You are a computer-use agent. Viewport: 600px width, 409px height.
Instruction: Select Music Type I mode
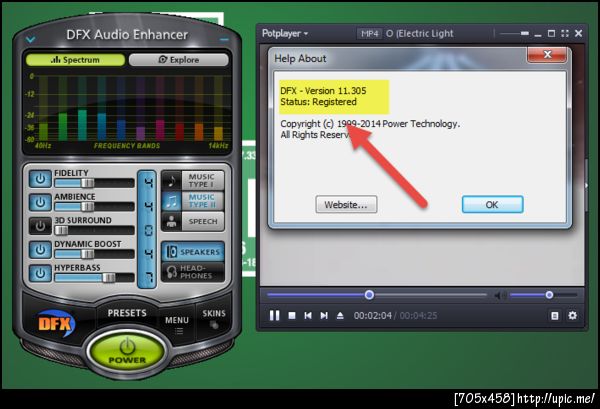tap(193, 181)
